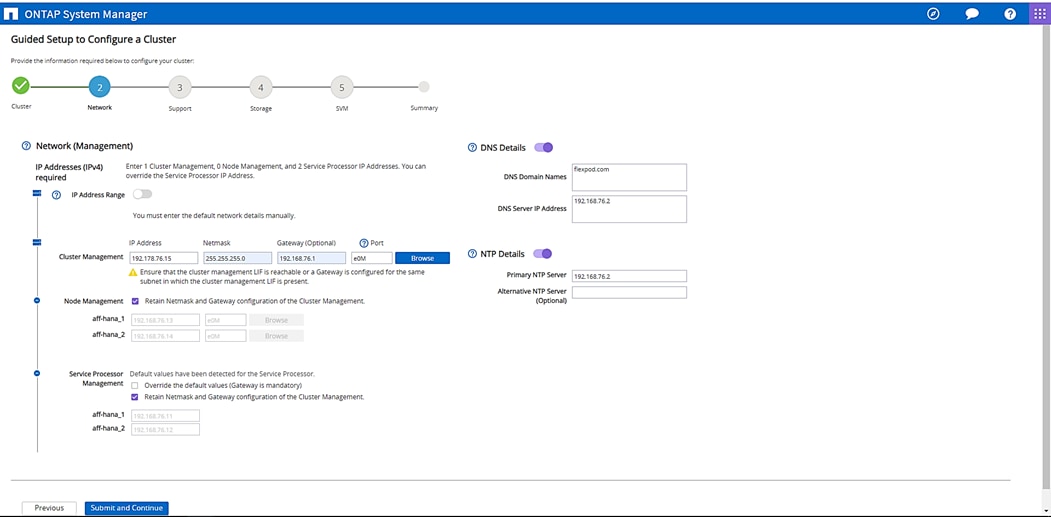Click the Cluster Management Port field
This screenshot has height=517, width=1051.
point(371,258)
